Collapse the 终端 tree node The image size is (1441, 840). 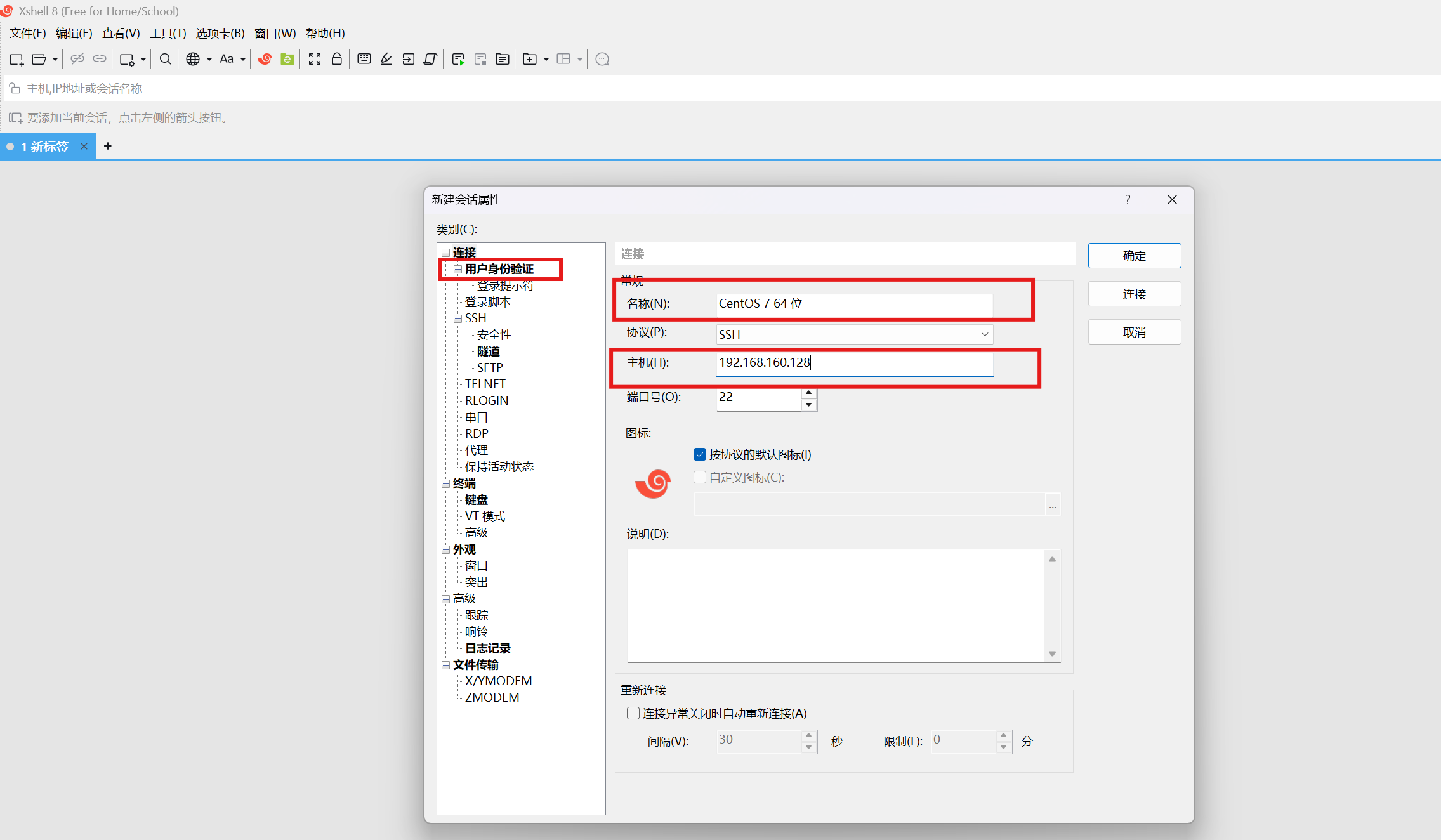point(446,483)
